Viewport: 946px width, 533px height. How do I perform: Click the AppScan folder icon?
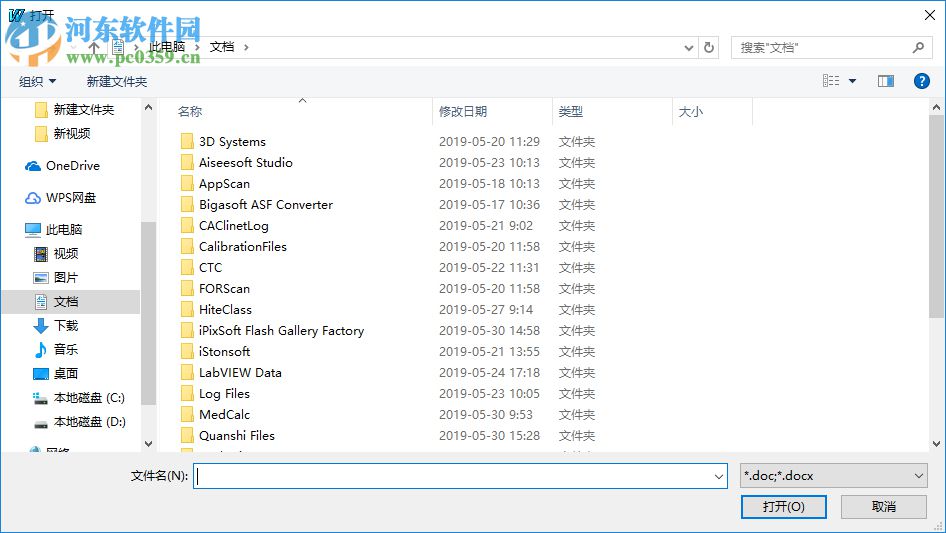187,184
